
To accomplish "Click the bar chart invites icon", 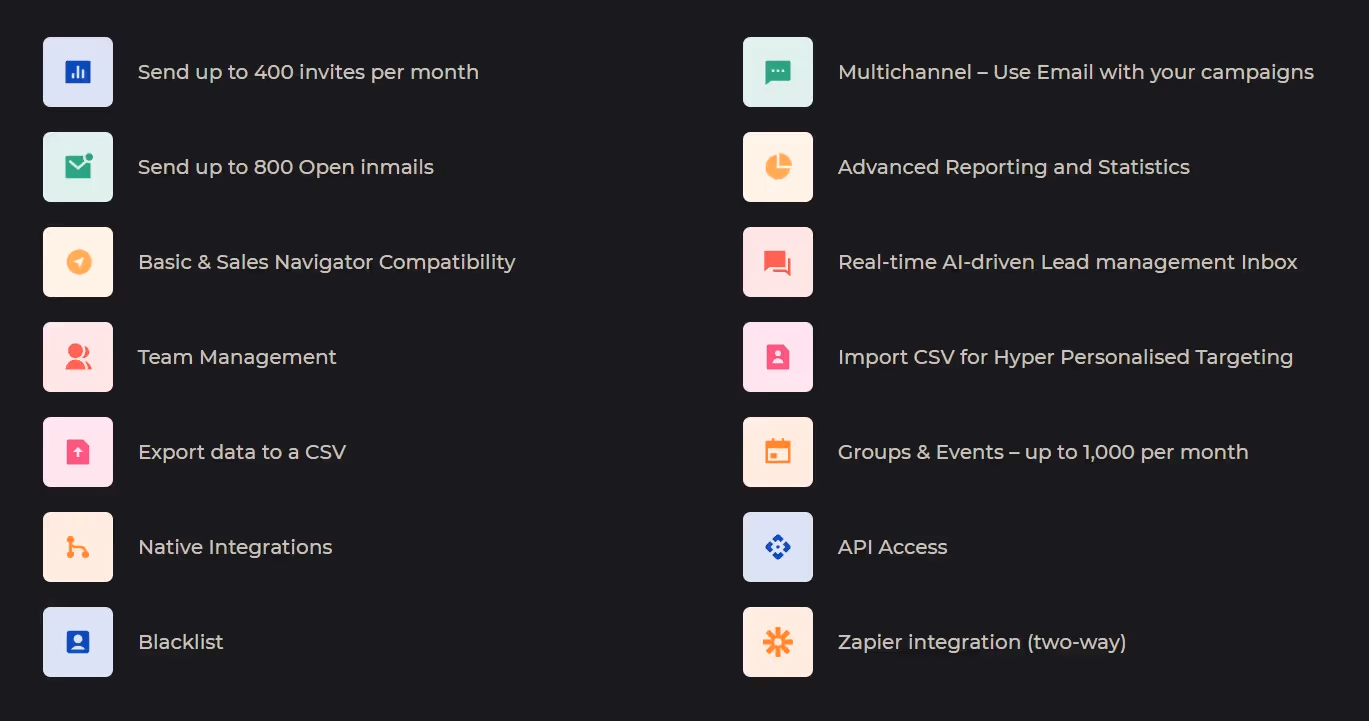I will pyautogui.click(x=77, y=71).
